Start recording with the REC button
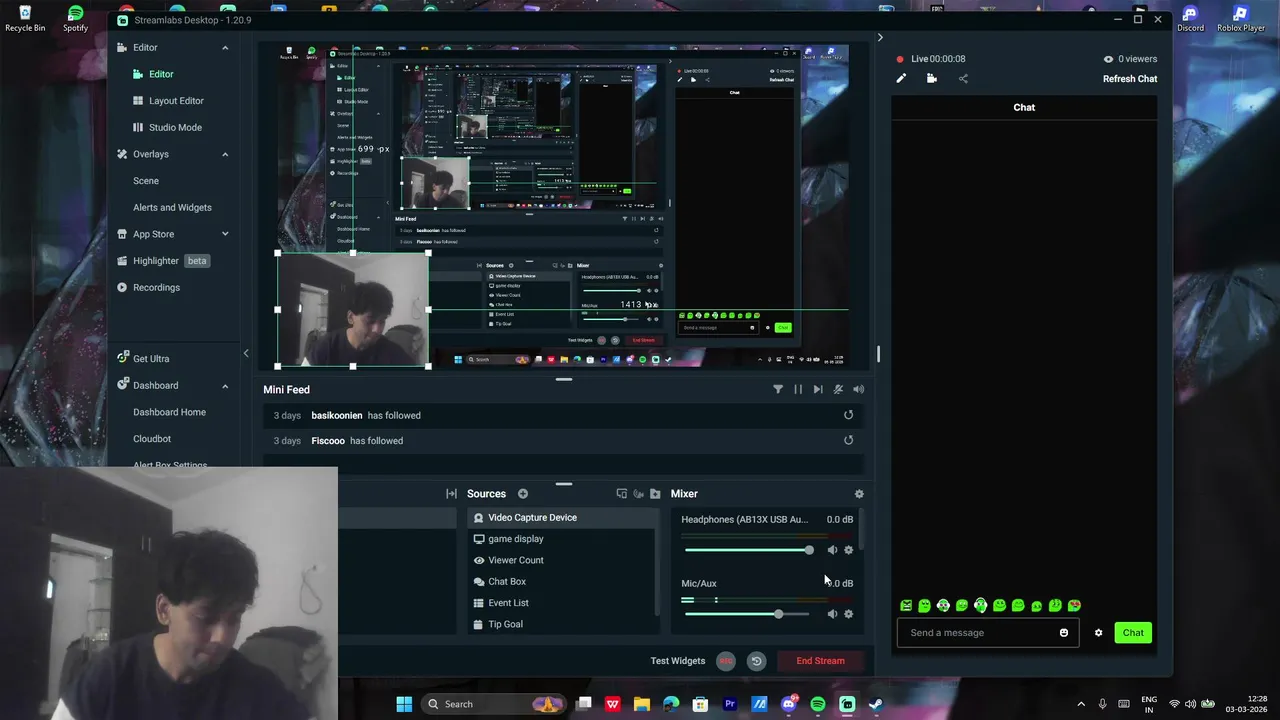This screenshot has height=720, width=1280. click(726, 661)
